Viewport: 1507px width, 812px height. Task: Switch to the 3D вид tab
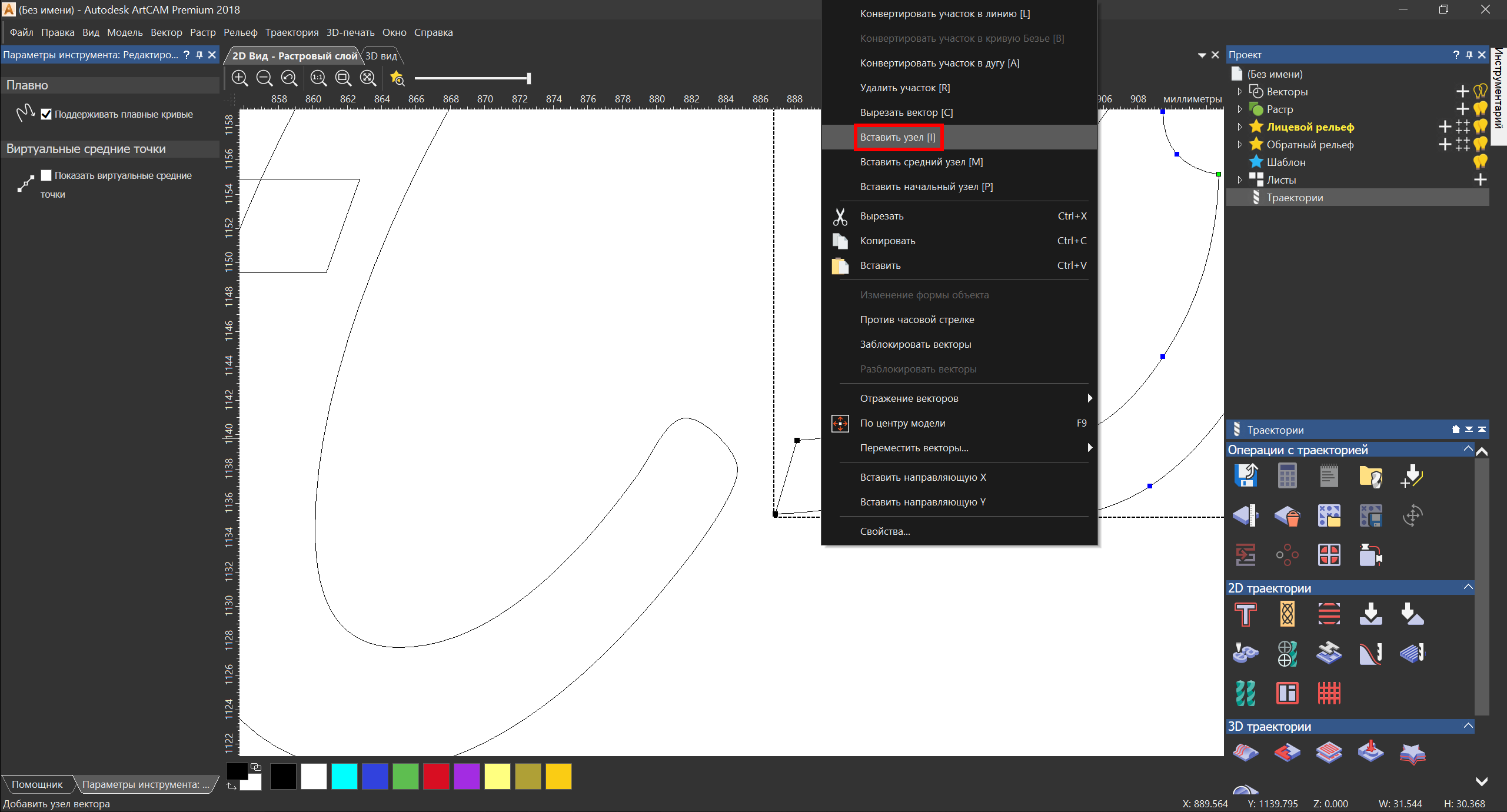click(x=381, y=56)
